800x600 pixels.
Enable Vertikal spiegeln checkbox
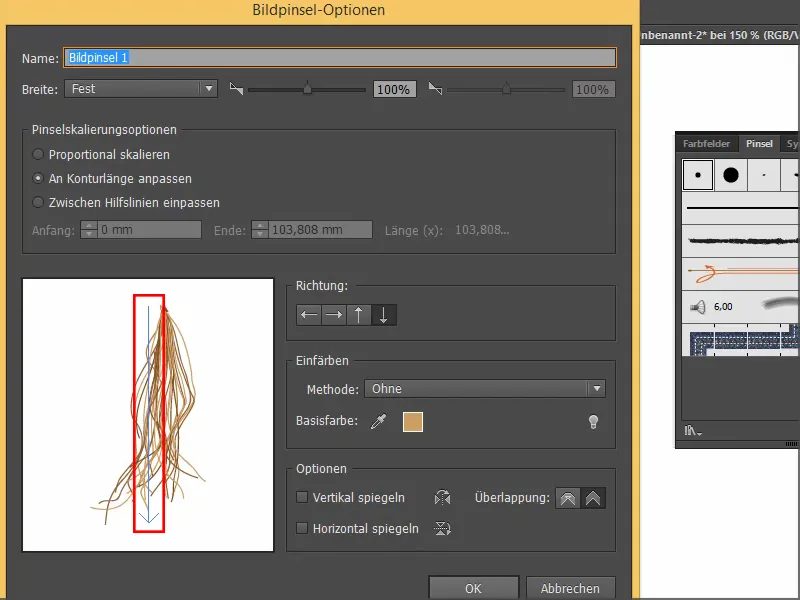(x=302, y=497)
